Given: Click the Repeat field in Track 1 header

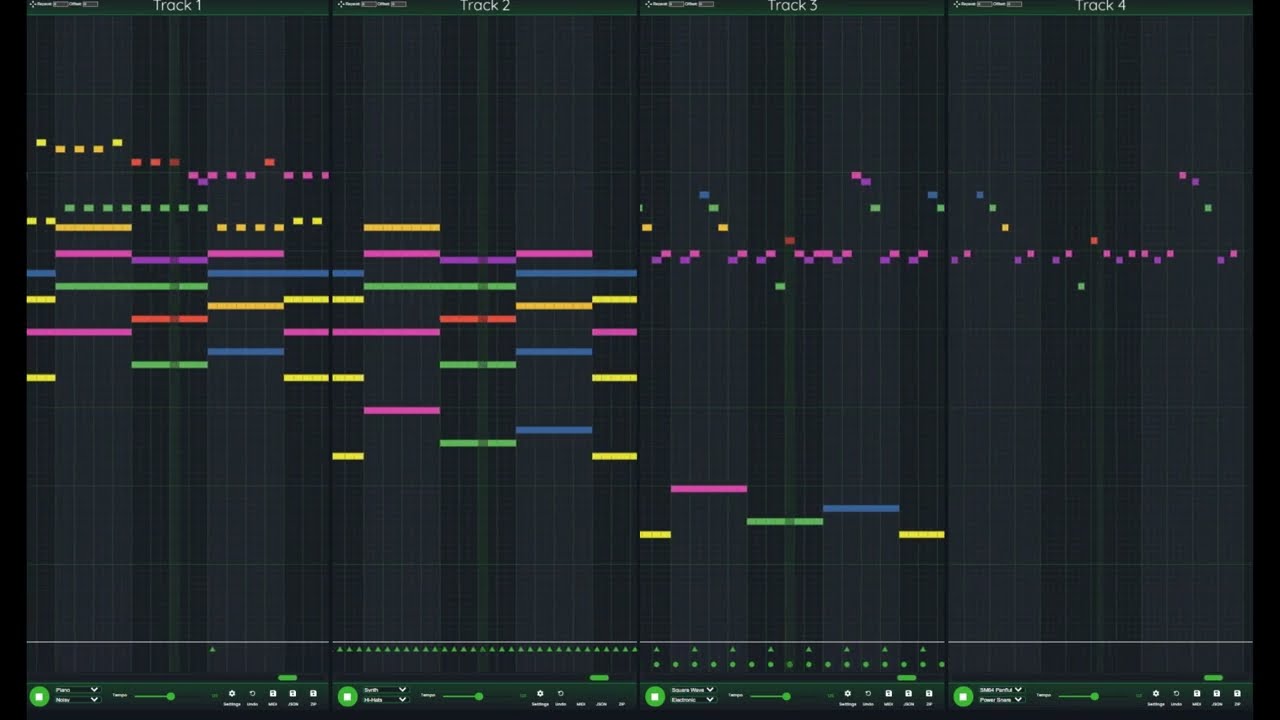Looking at the screenshot, I should (x=60, y=4).
